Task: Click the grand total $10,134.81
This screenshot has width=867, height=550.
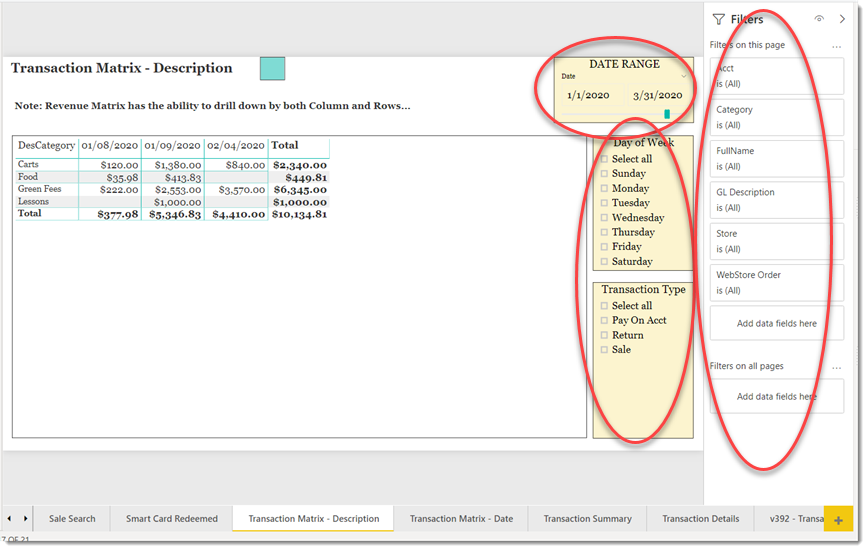Action: 299,214
